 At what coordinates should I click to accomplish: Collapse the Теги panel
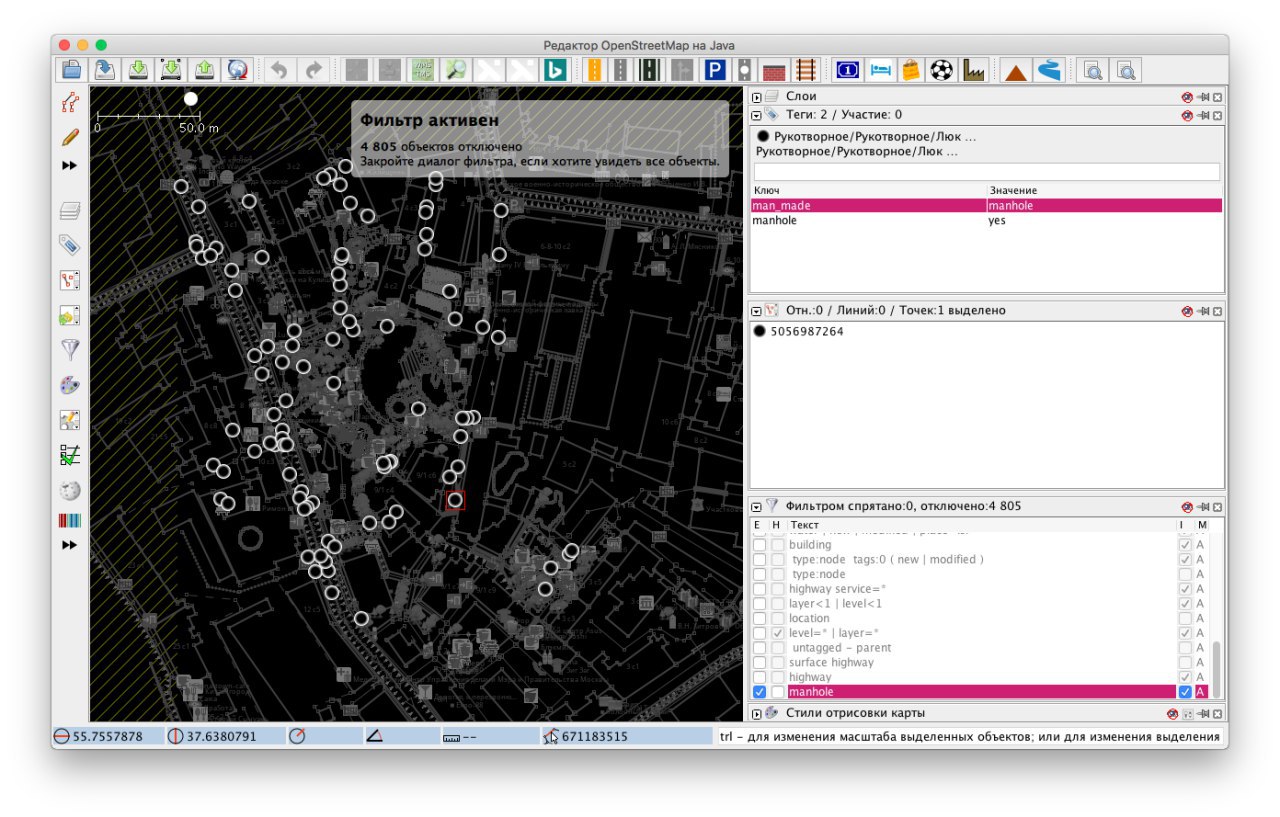[757, 115]
